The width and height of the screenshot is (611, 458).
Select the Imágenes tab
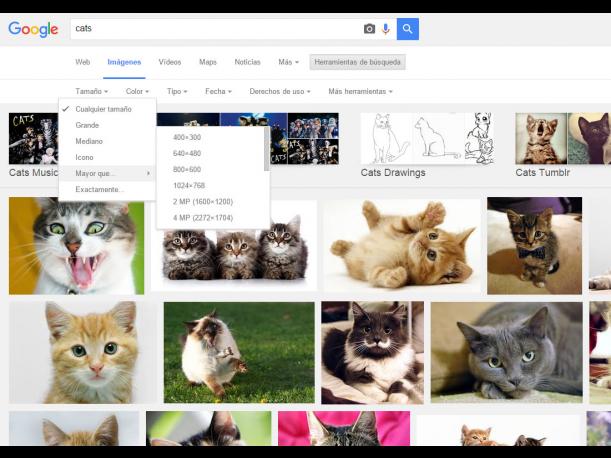[124, 62]
